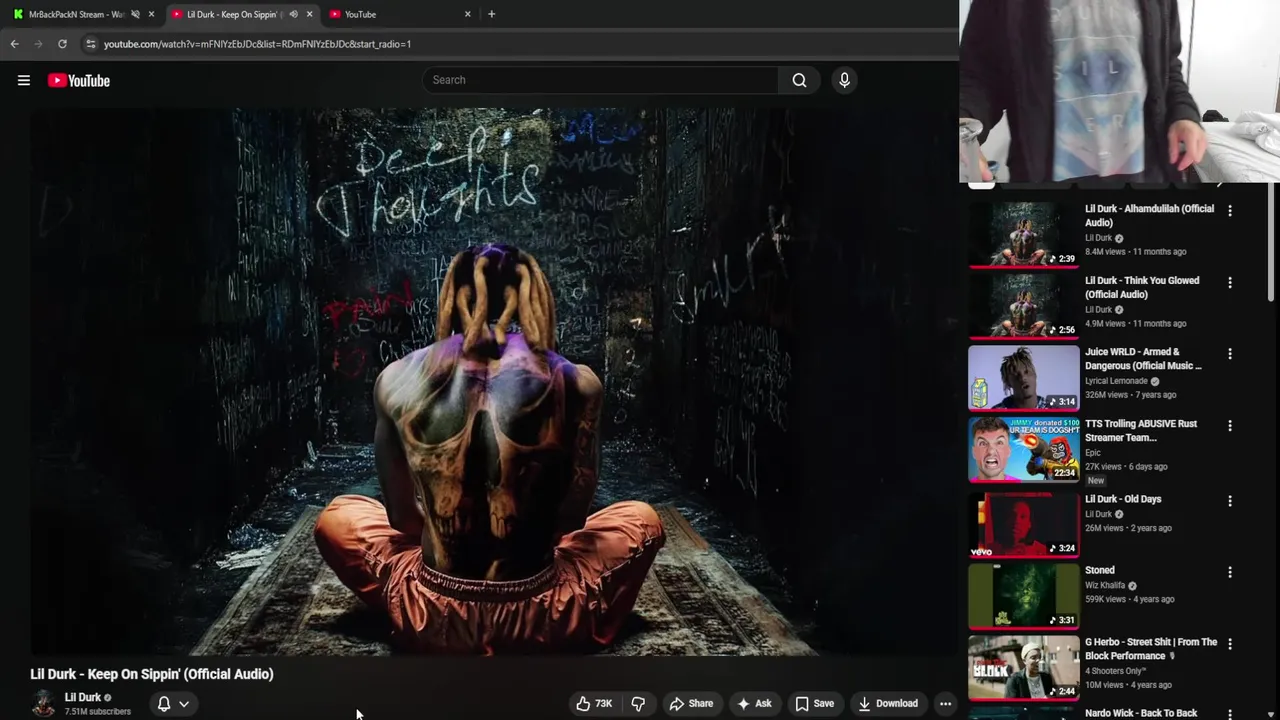Open options menu for Think You Glowed
Image resolution: width=1280 pixels, height=720 pixels.
(x=1230, y=283)
